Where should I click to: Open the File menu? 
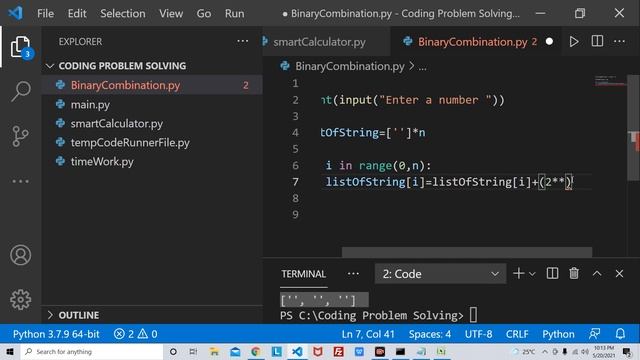pos(45,13)
